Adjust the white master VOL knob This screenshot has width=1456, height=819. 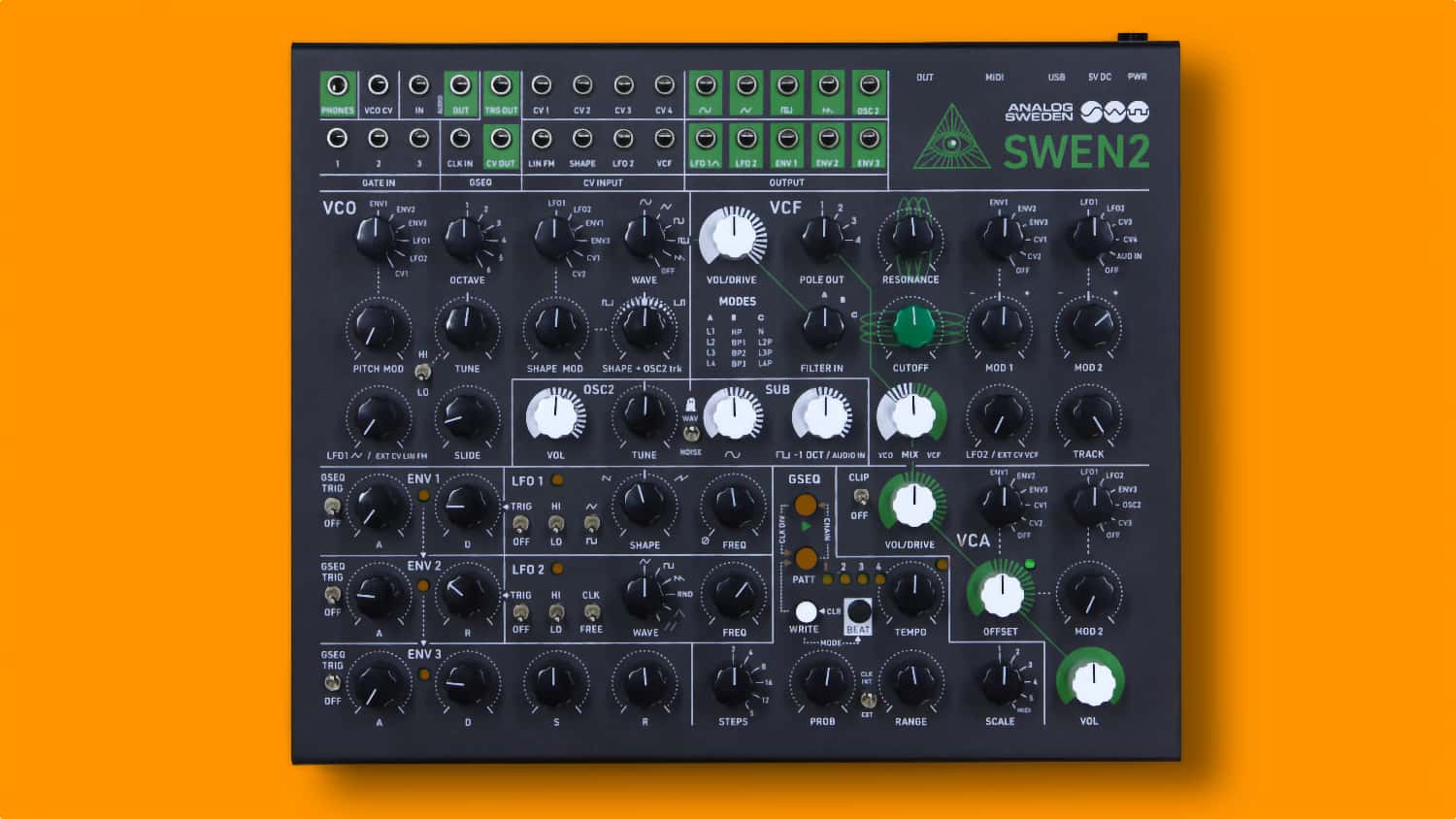pyautogui.click(x=1092, y=683)
